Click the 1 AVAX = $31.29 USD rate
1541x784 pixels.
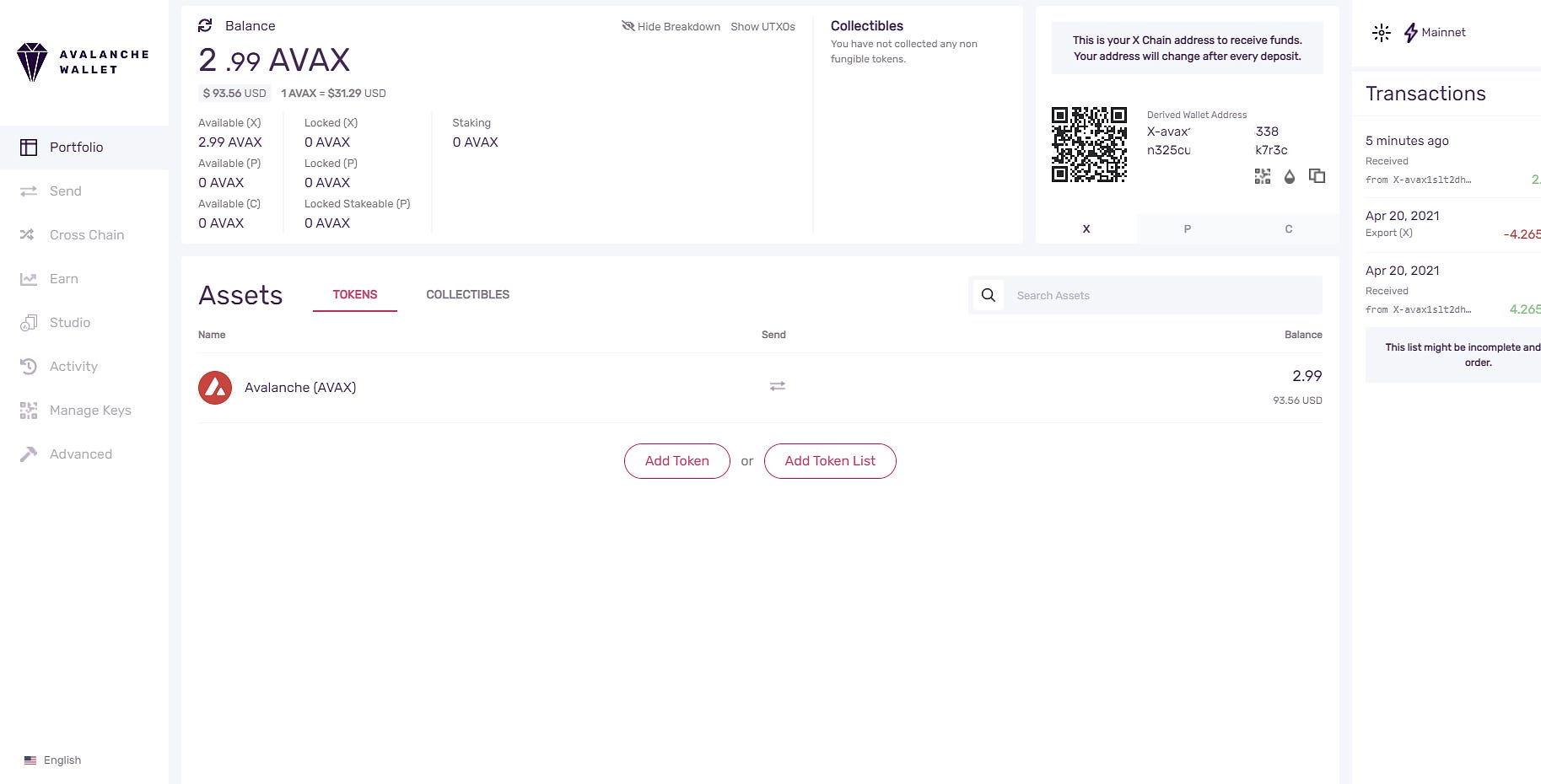[x=333, y=94]
